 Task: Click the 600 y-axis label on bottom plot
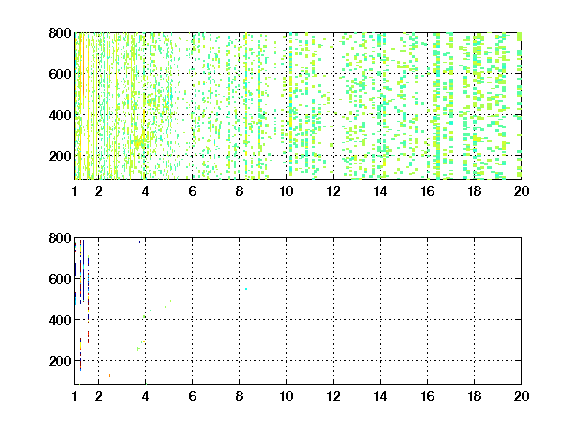pos(60,279)
